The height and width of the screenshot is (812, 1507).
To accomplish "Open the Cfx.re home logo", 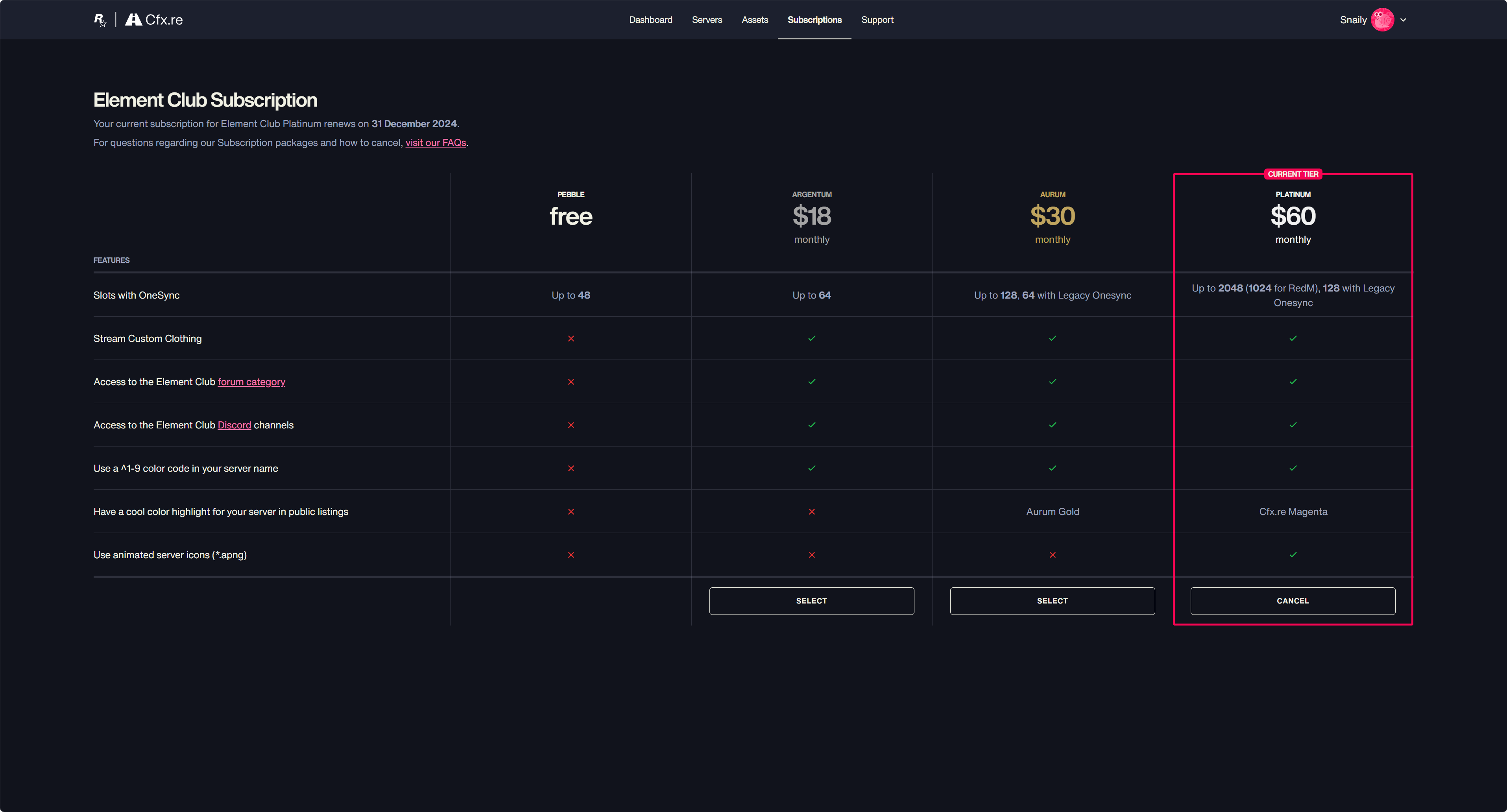I will coord(154,20).
